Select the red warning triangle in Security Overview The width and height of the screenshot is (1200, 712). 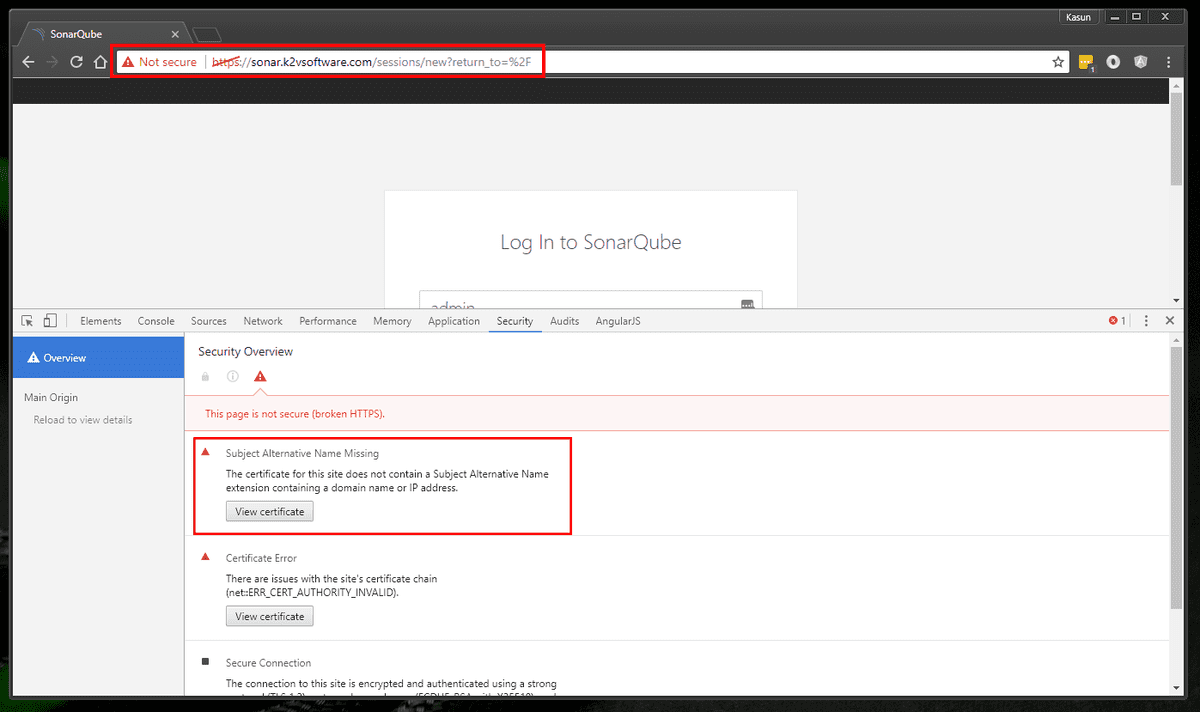click(260, 376)
